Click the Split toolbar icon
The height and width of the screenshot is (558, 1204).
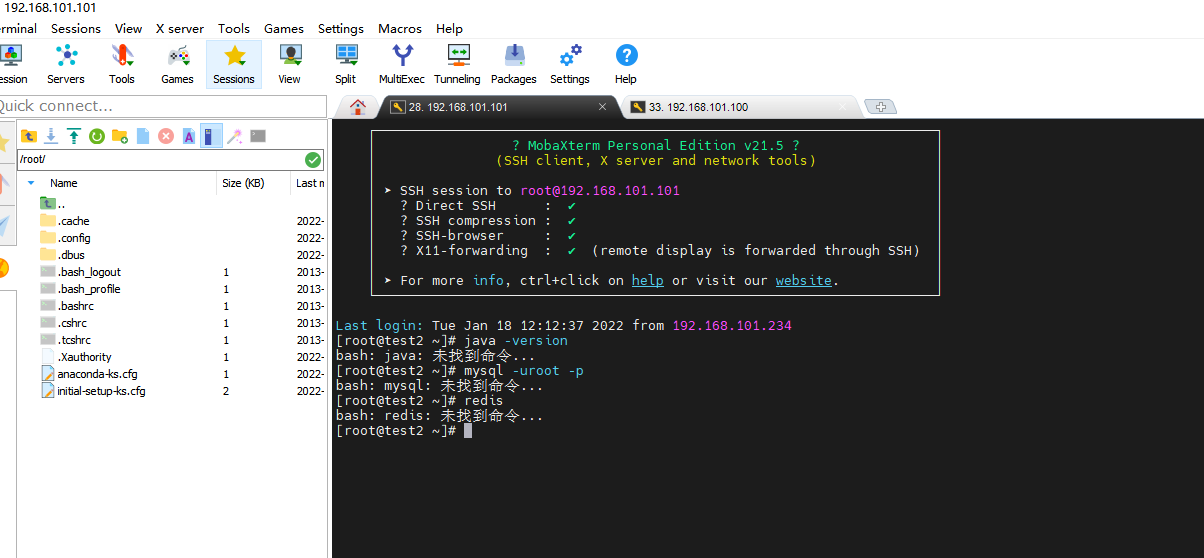[x=346, y=64]
